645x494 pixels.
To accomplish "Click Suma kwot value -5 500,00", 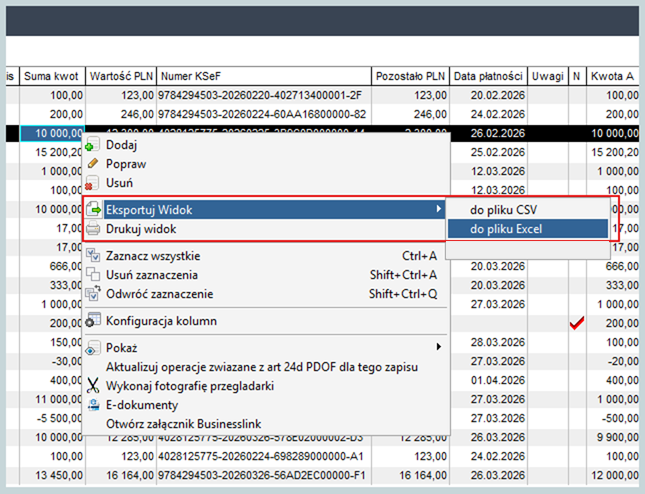I will [60, 418].
